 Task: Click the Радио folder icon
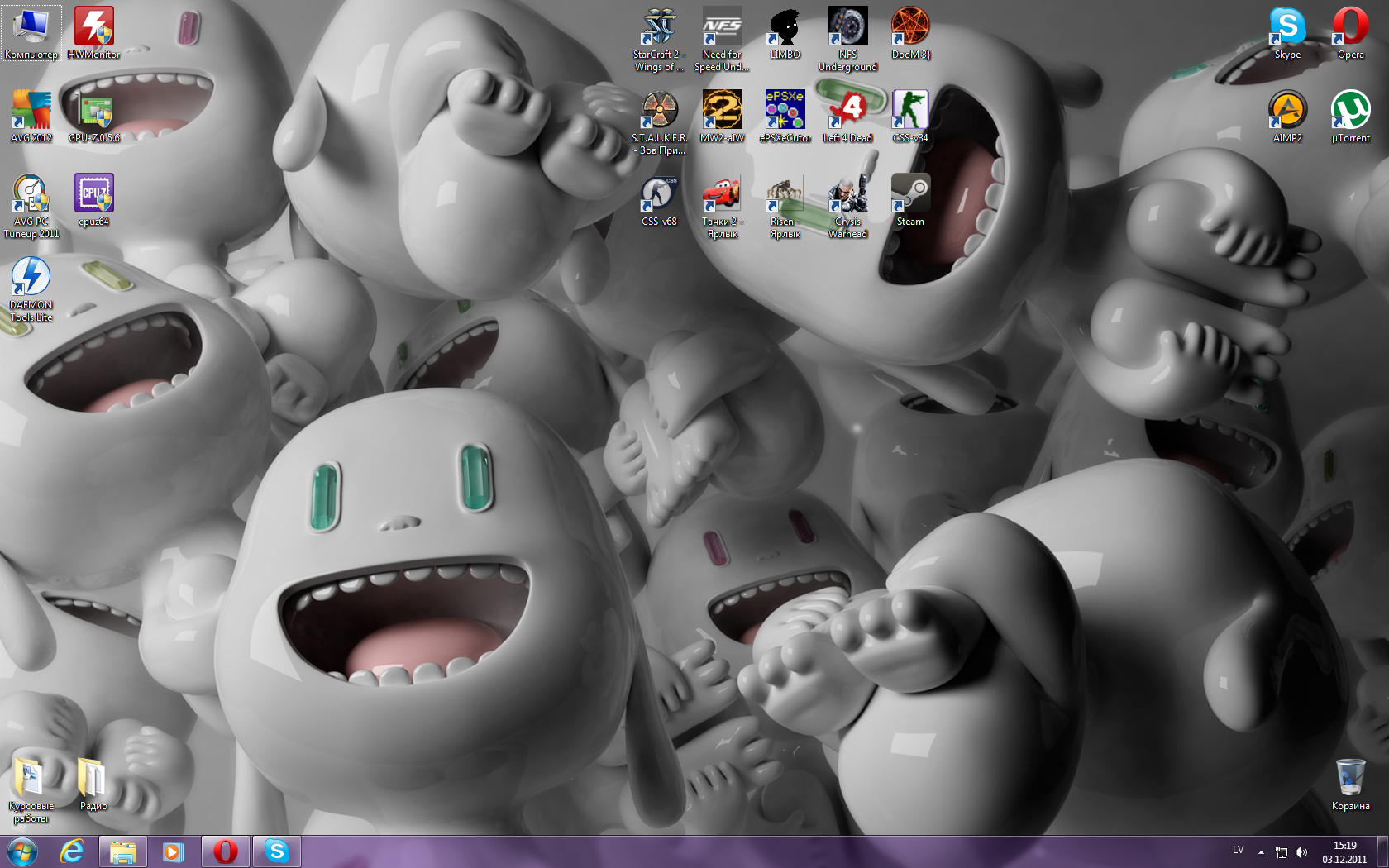(93, 785)
